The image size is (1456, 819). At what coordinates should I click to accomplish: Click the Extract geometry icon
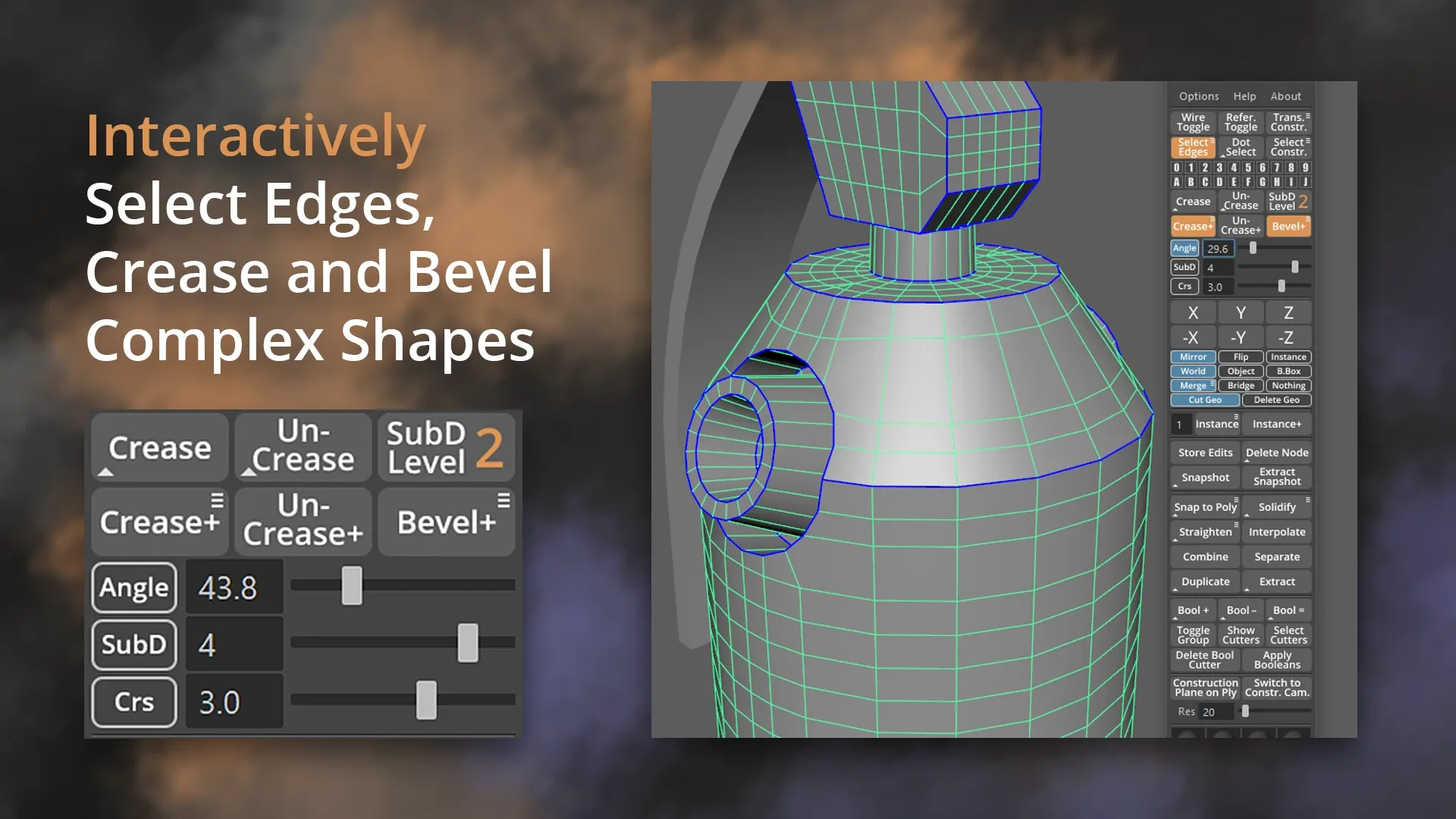(1278, 581)
